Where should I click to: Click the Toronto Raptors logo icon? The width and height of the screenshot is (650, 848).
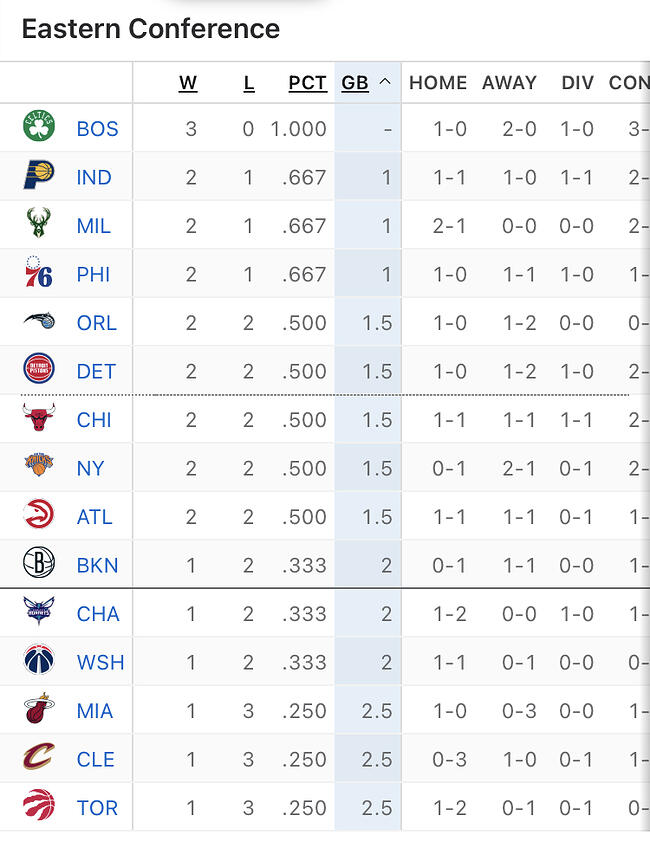coord(39,806)
